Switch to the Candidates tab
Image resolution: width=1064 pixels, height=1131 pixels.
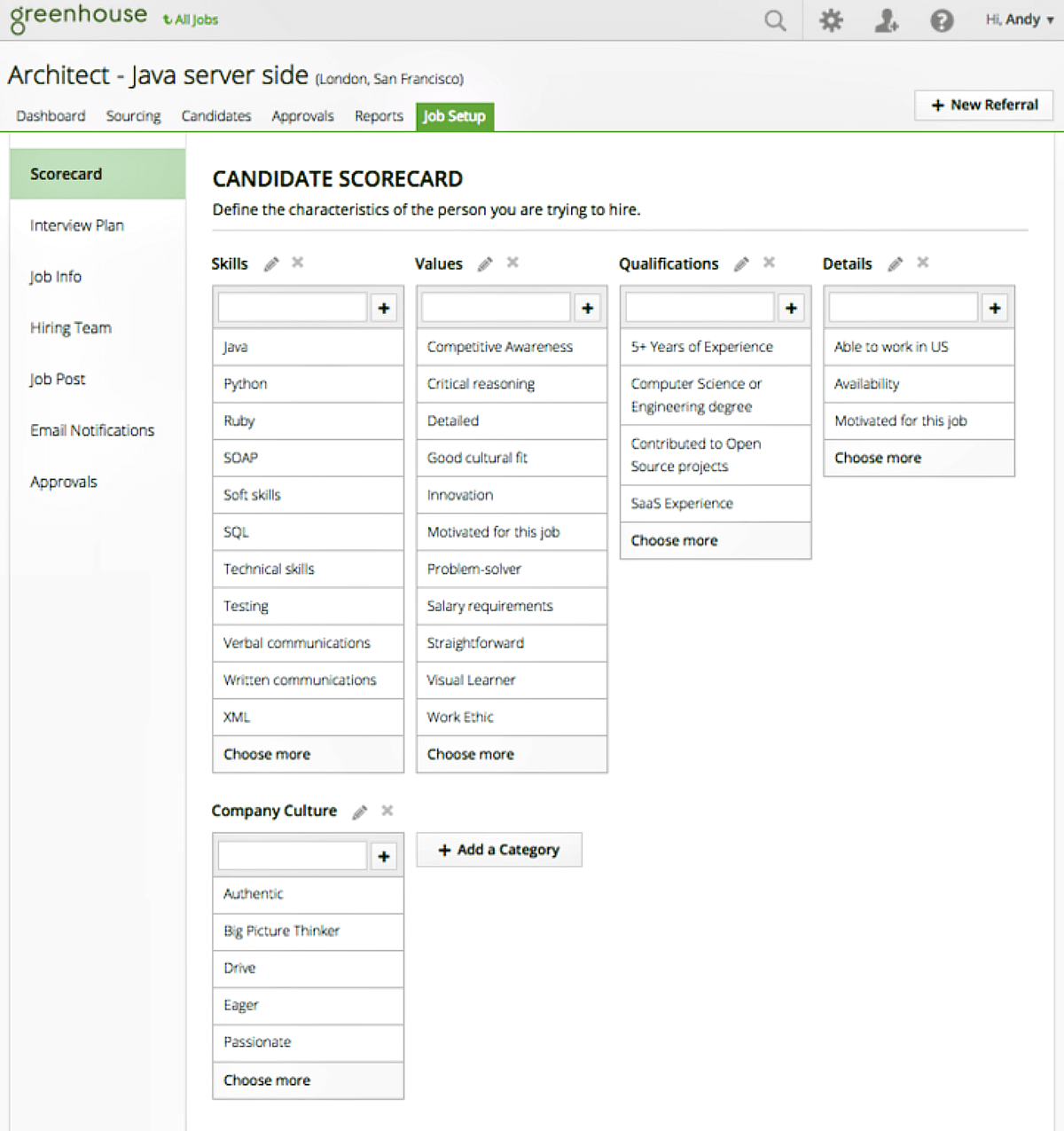click(215, 115)
